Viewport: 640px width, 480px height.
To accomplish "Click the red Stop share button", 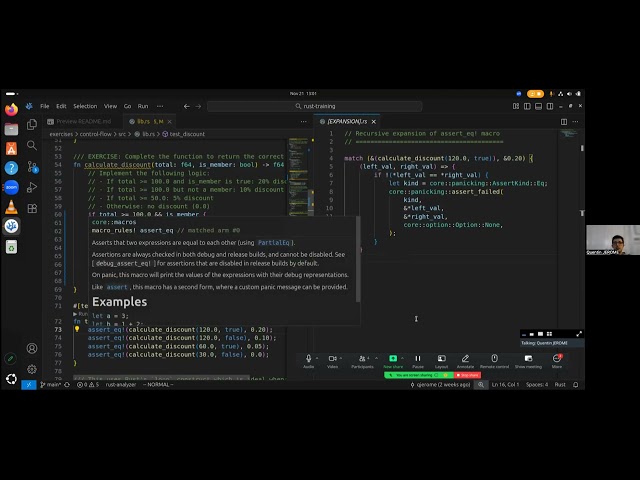I will pos(467,375).
